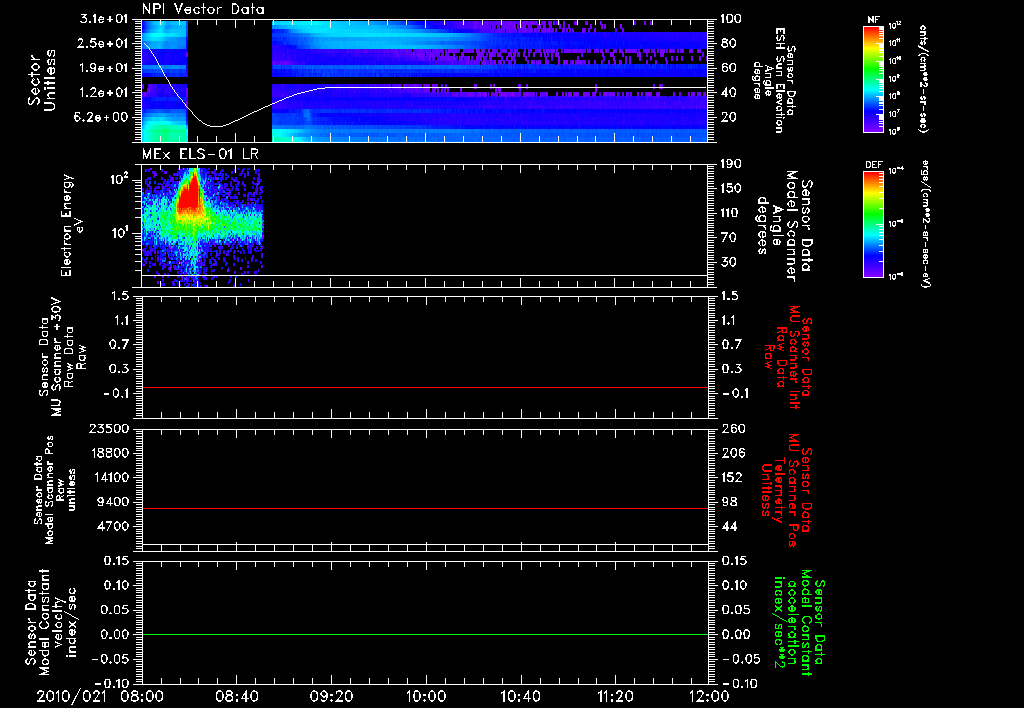Click the 2010/021 08:00 time tick label
The width and height of the screenshot is (1024, 708).
[101, 696]
